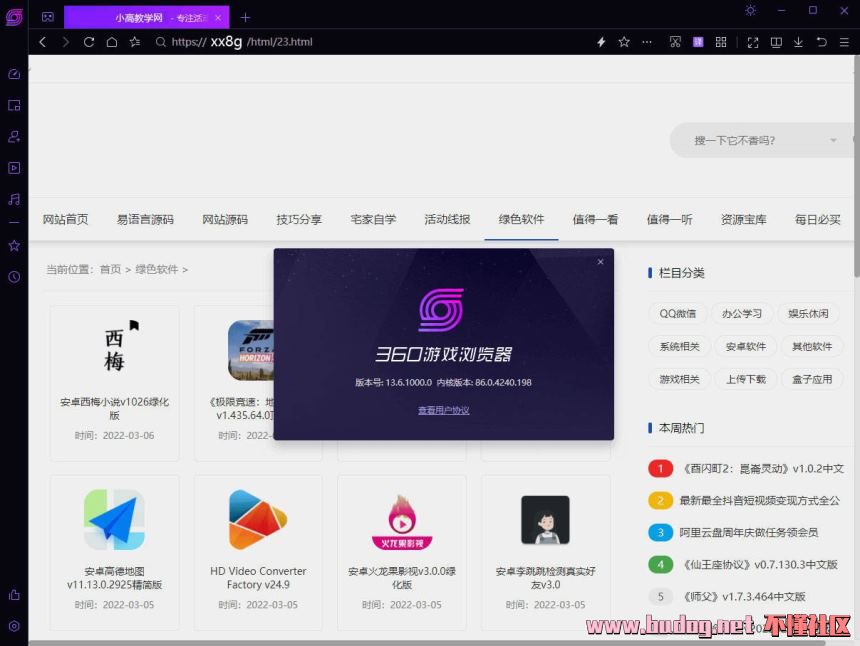Click the thumbs-up icon in sidebar

pyautogui.click(x=14, y=595)
